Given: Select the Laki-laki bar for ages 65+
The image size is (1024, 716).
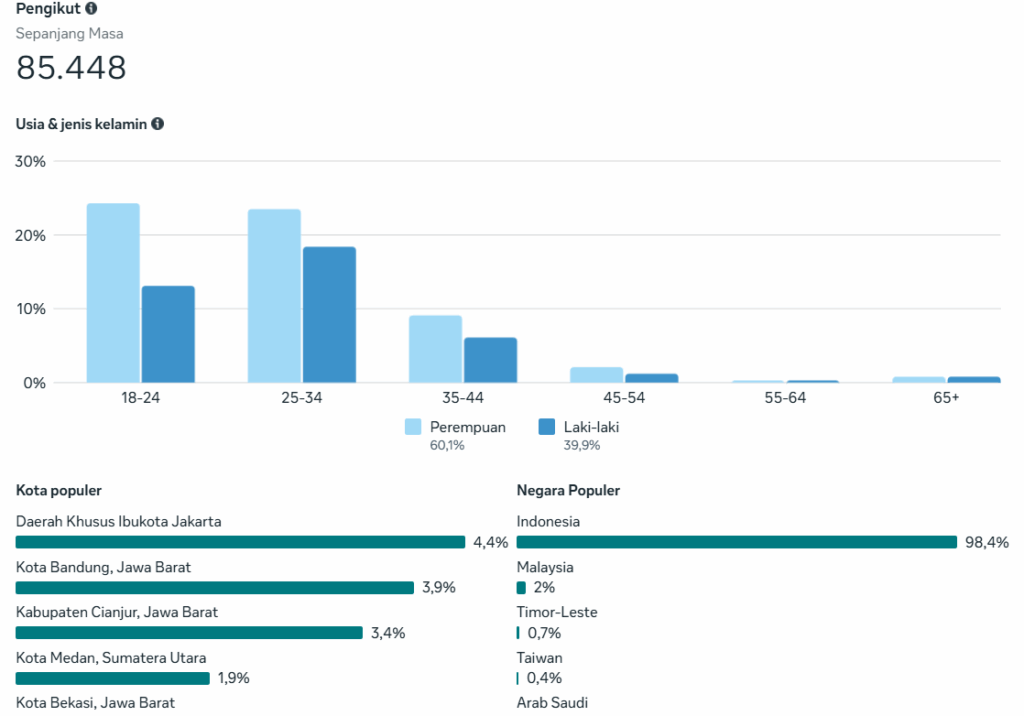Looking at the screenshot, I should [974, 380].
